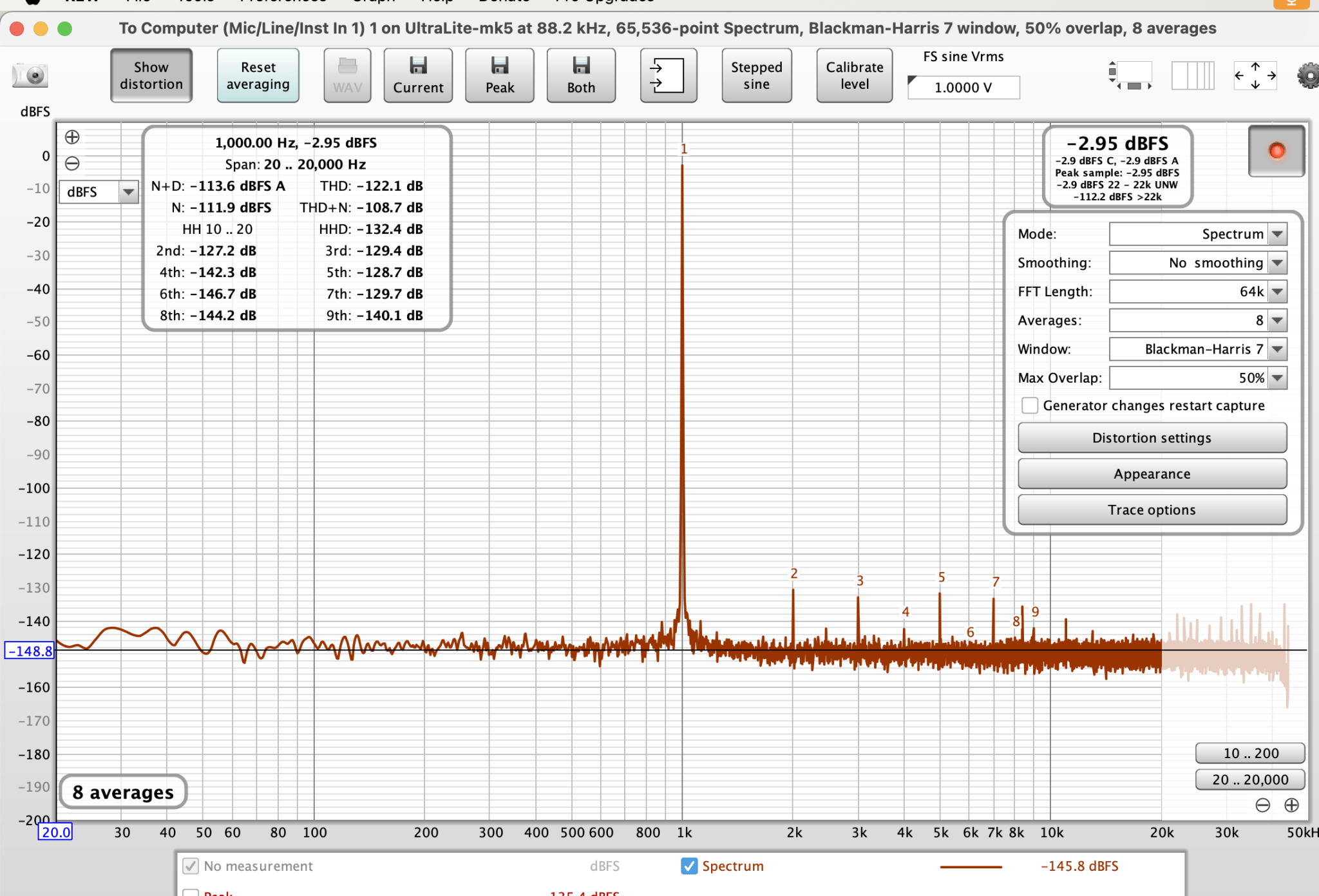This screenshot has width=1319, height=896.
Task: Click the No measurement checkbox
Action: [x=191, y=866]
